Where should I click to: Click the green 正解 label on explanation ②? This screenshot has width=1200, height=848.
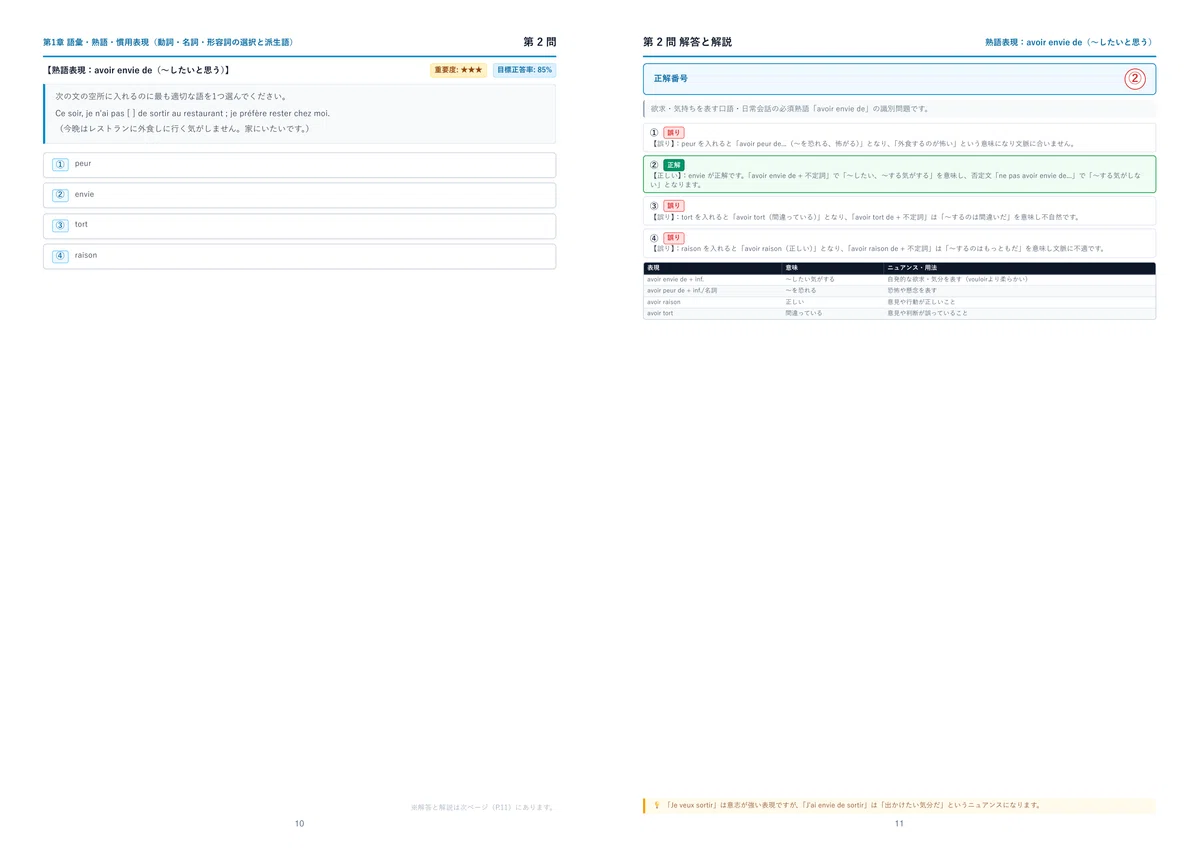pyautogui.click(x=674, y=165)
